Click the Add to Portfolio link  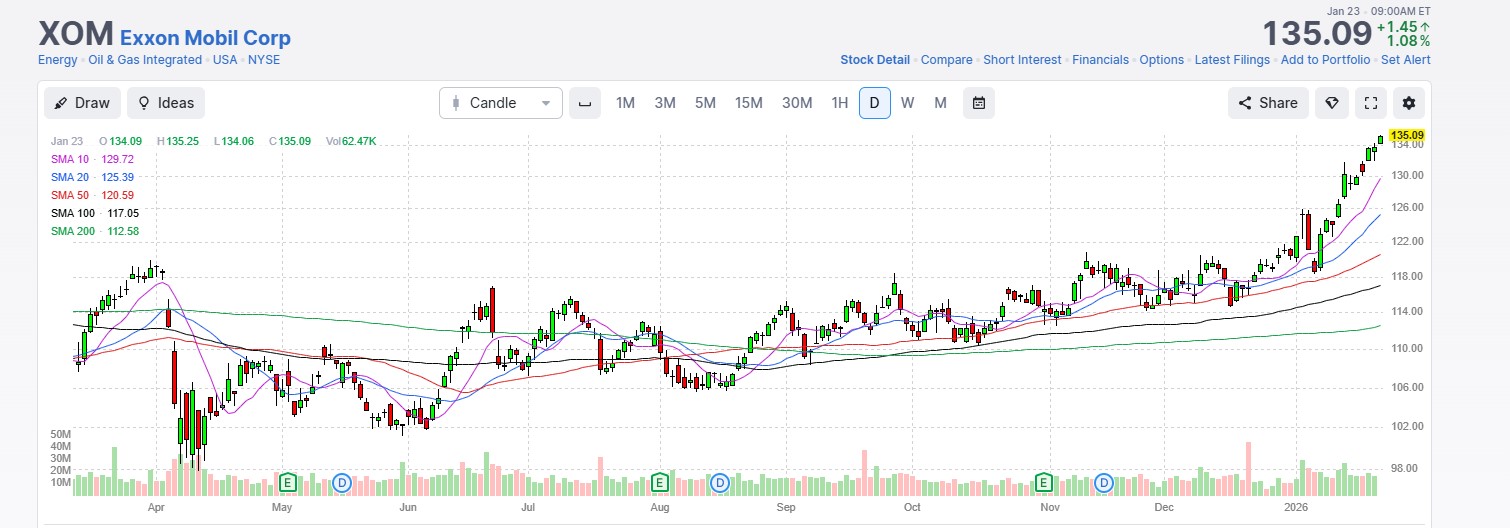click(x=1325, y=60)
